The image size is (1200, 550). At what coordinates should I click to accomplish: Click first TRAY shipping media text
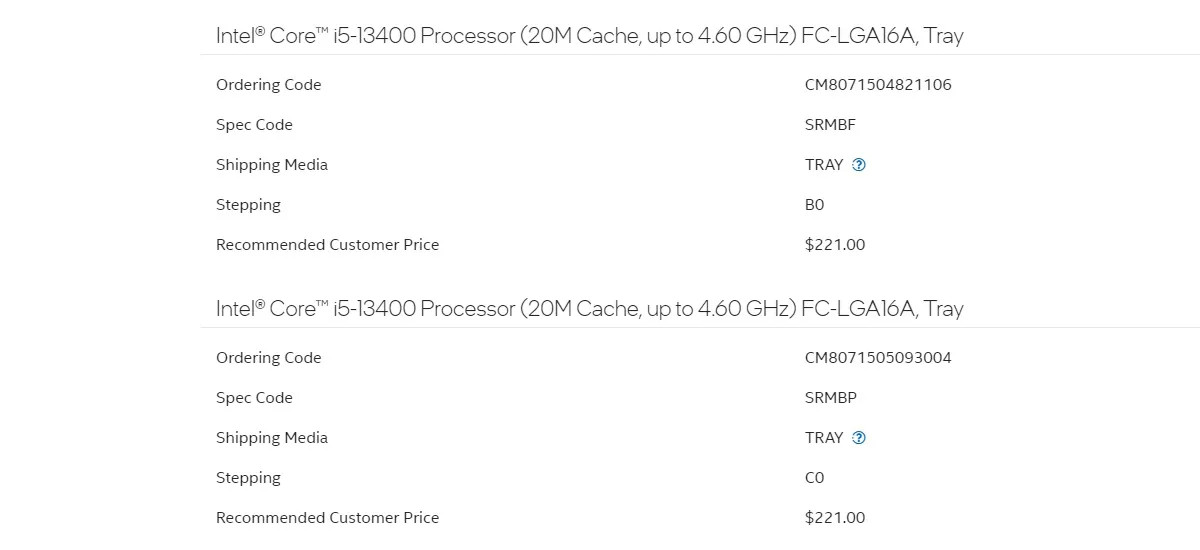(x=824, y=165)
